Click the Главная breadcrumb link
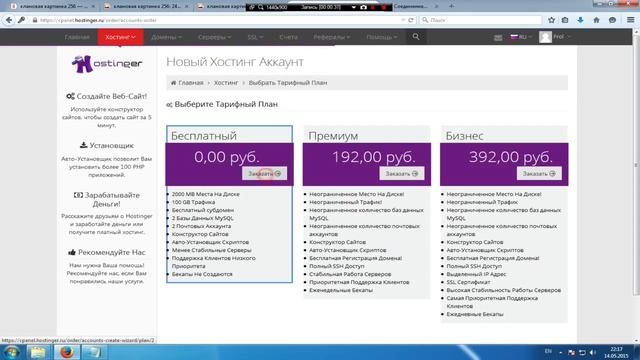The width and height of the screenshot is (640, 360). [191, 83]
